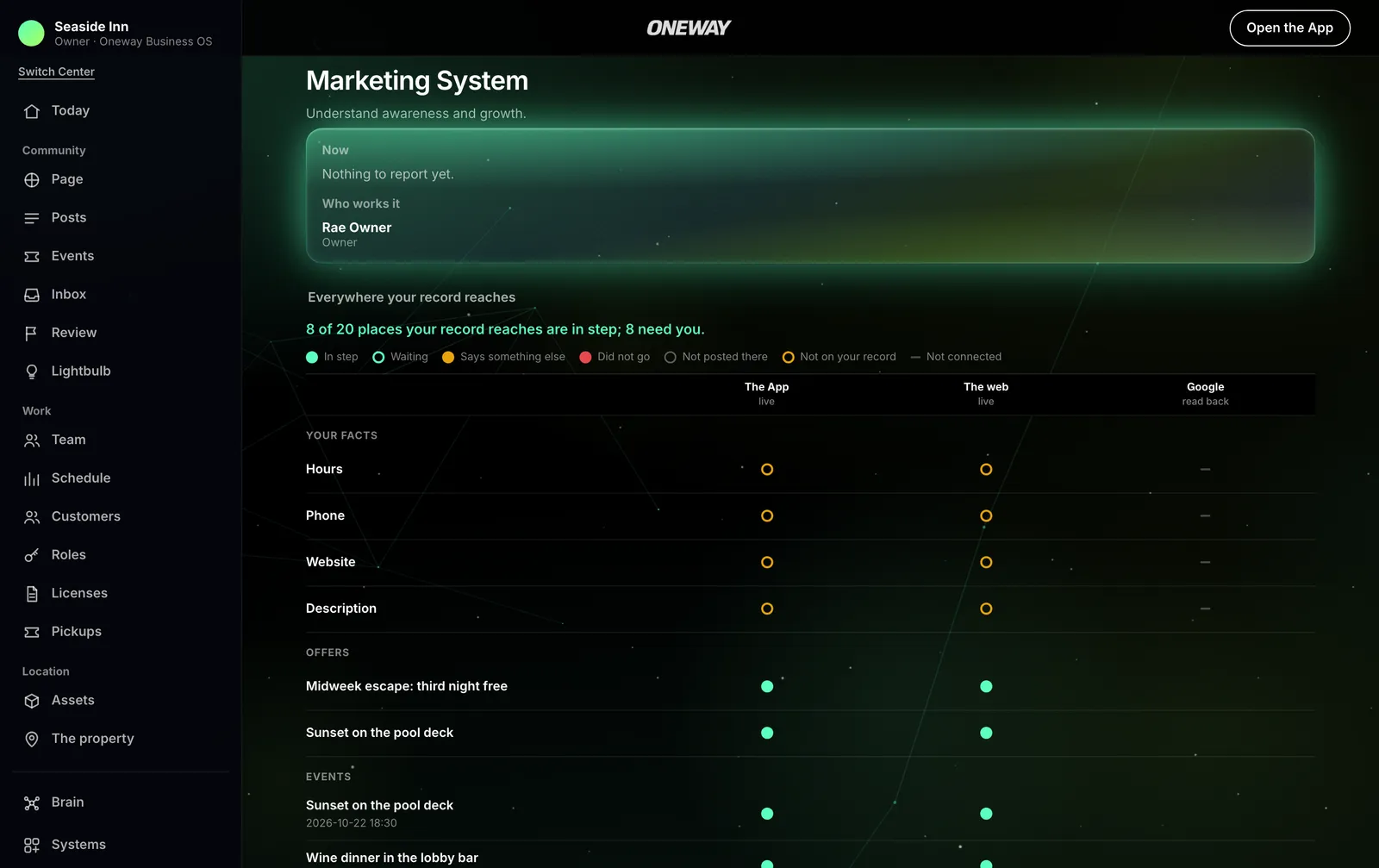1379x868 pixels.
Task: Click Midweek escape status dot under The App
Action: (767, 687)
